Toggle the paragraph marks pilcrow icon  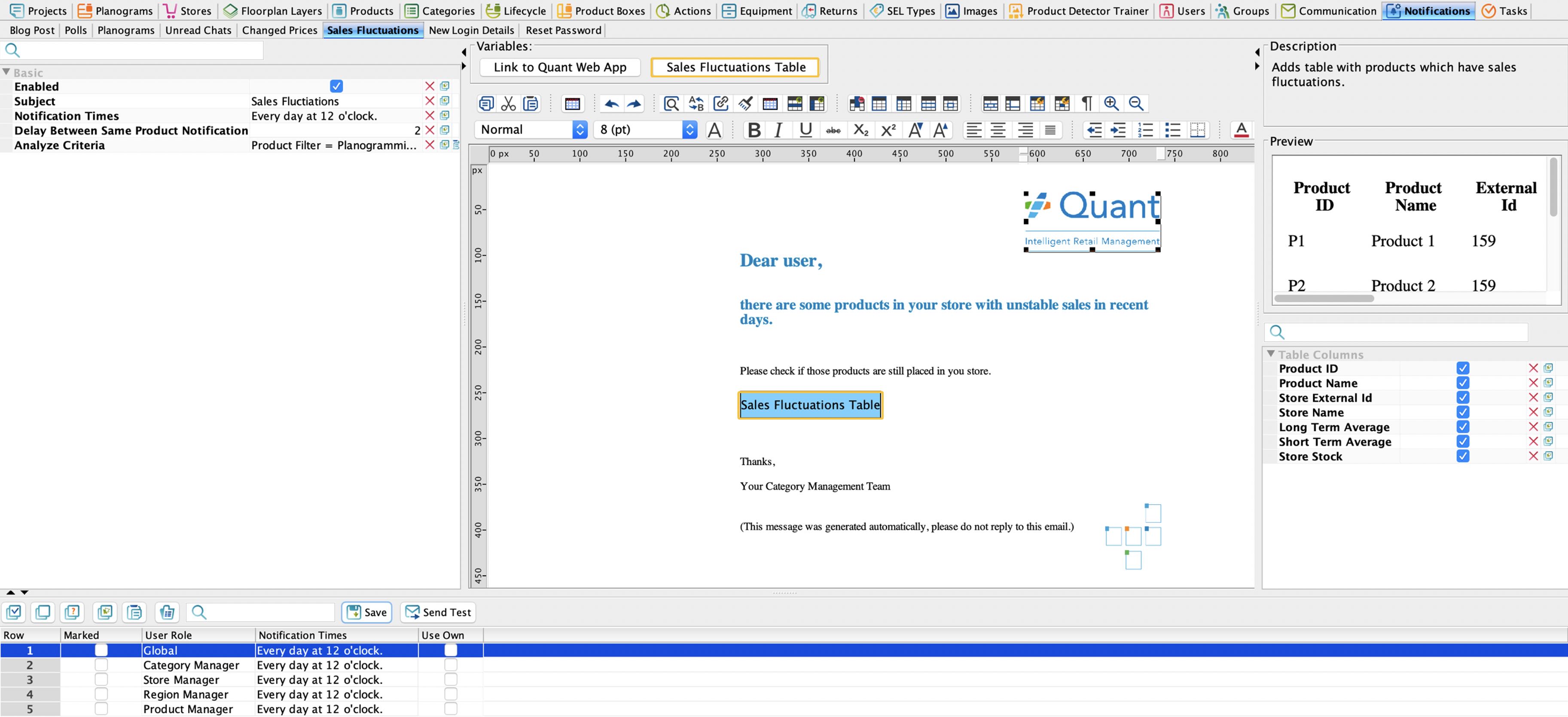click(x=1086, y=104)
